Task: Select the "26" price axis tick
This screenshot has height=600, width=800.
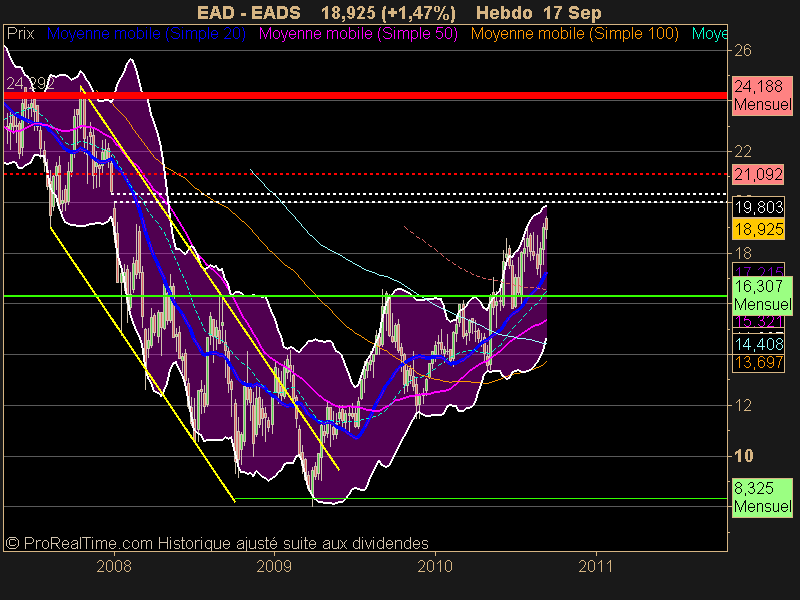Action: point(743,50)
